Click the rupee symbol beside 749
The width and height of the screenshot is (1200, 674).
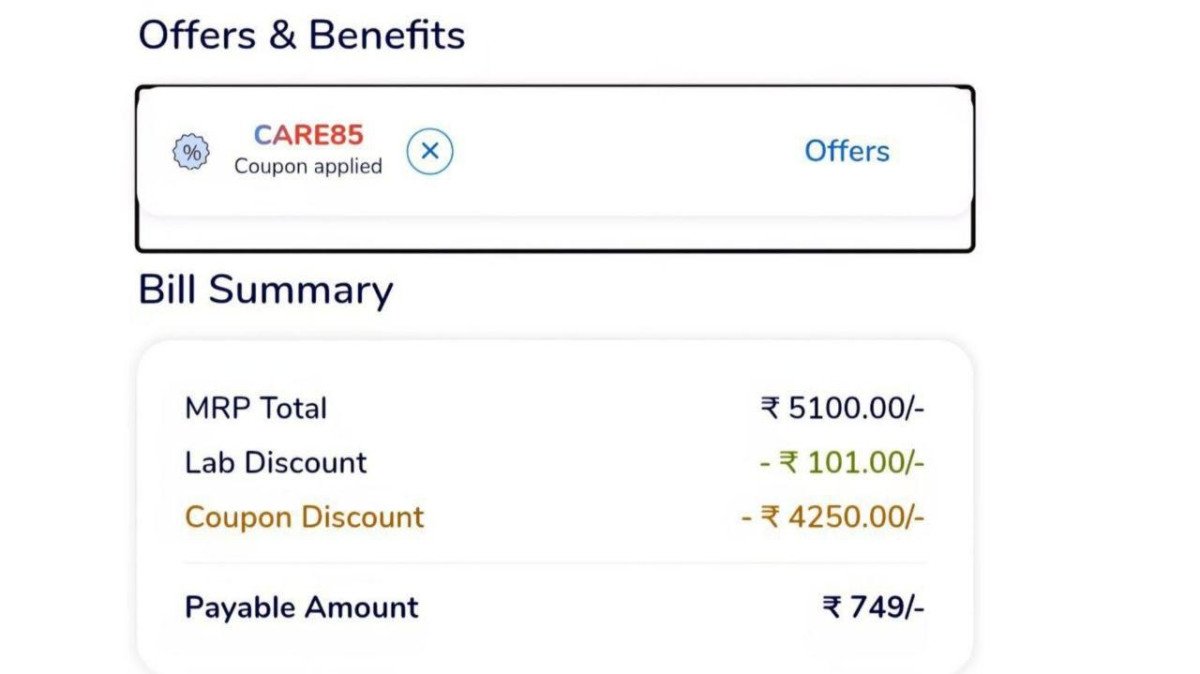pyautogui.click(x=832, y=607)
